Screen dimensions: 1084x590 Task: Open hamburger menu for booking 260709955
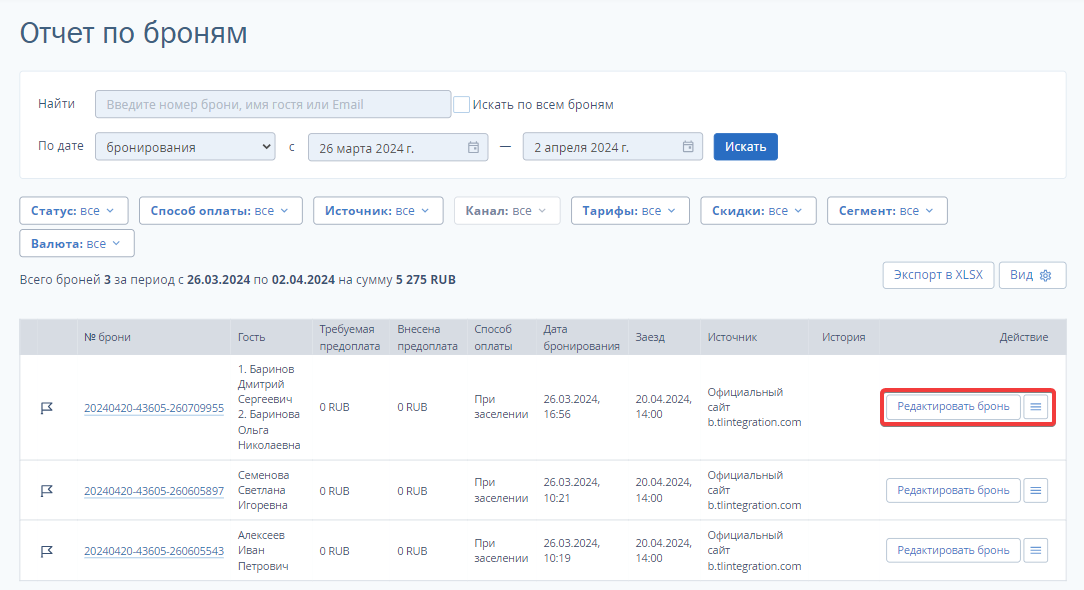click(1036, 407)
